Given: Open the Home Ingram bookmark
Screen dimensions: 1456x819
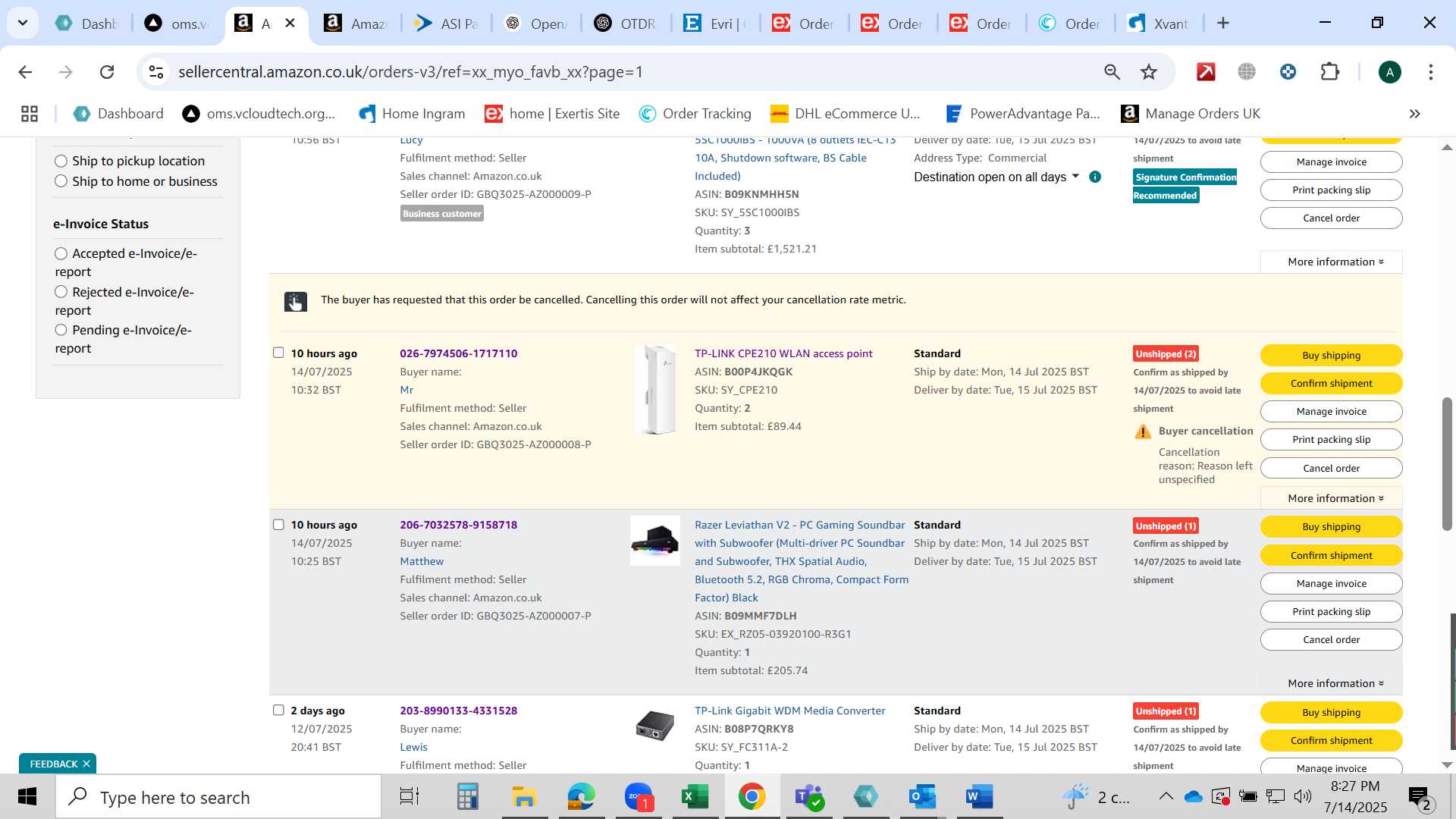Looking at the screenshot, I should point(412,114).
